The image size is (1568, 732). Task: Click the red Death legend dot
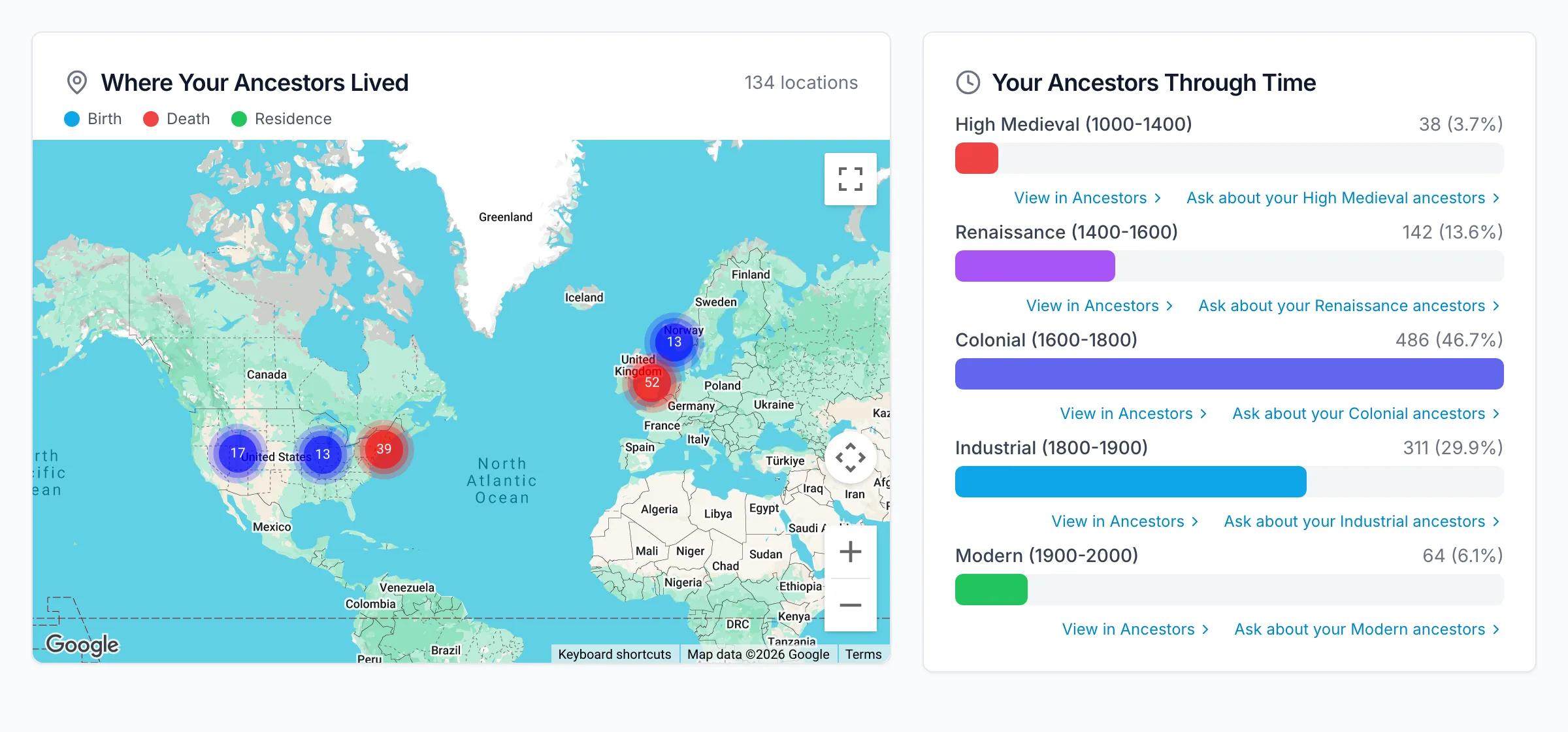[151, 119]
